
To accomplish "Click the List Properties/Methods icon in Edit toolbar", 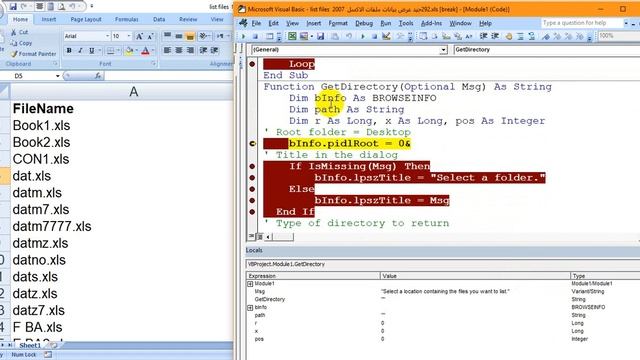I will pyautogui.click(x=423, y=37).
